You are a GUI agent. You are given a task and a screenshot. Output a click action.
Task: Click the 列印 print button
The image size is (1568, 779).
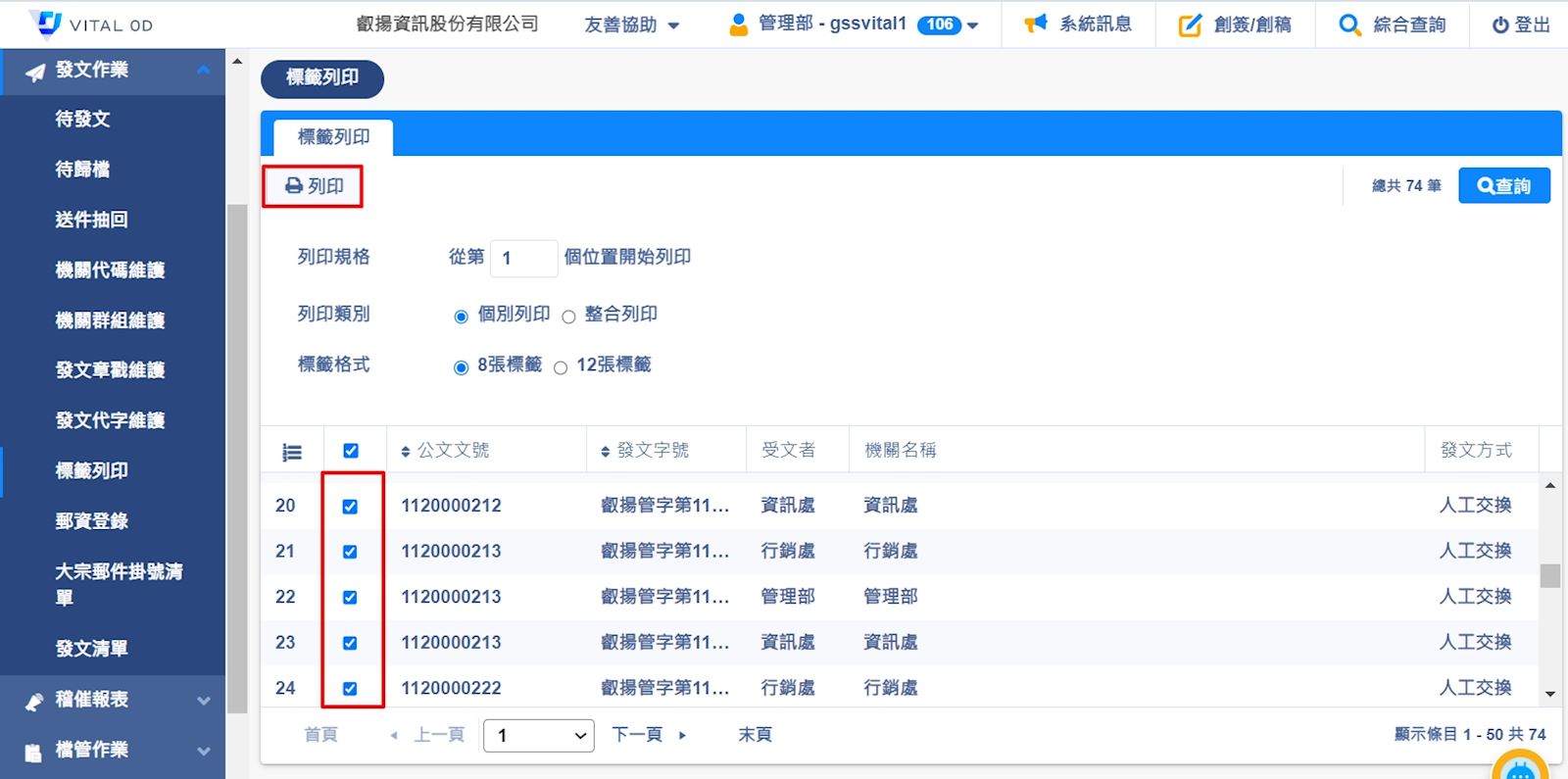314,186
